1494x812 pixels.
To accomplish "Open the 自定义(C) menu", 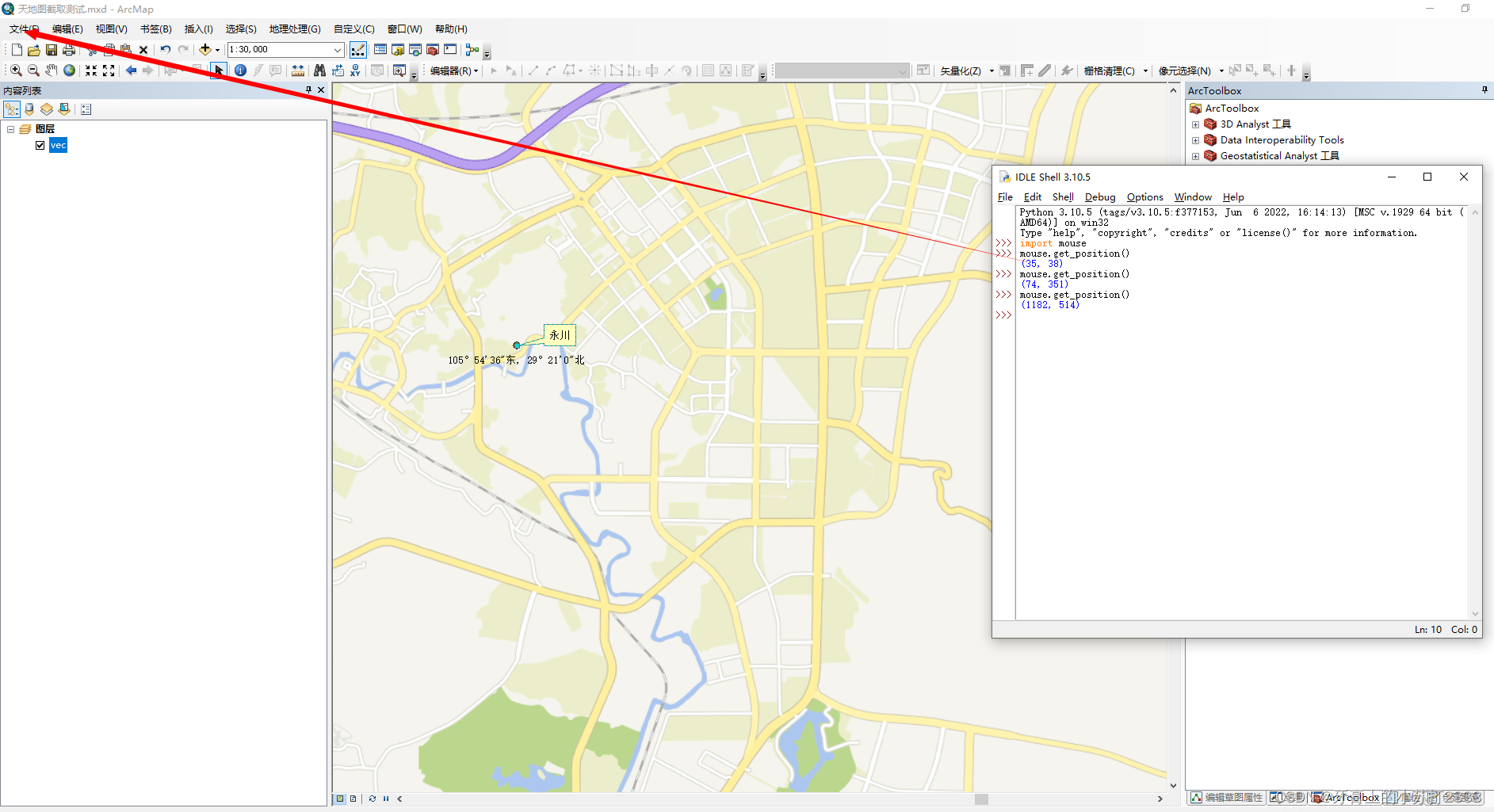I will 354,29.
